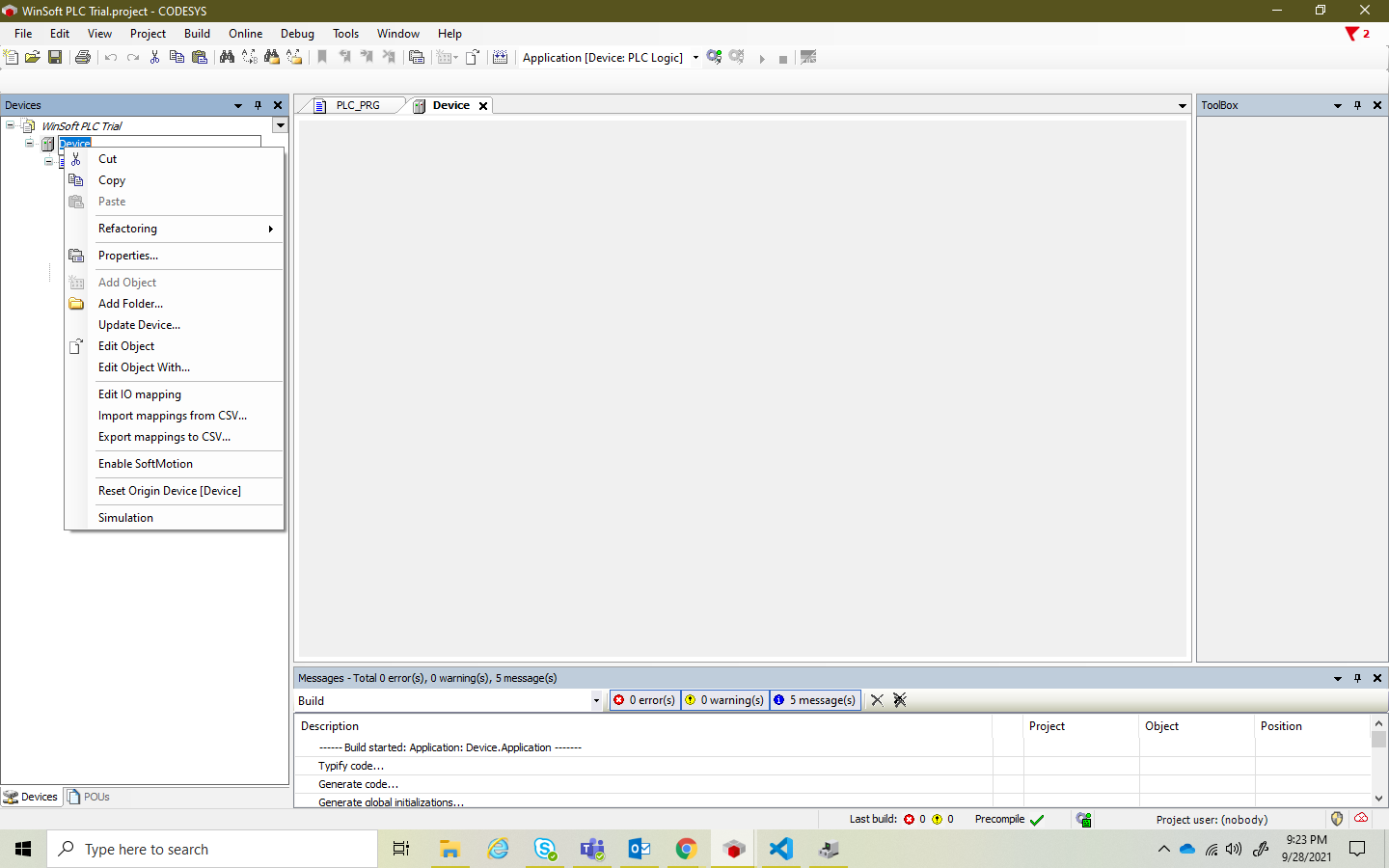Click the Properties icon in the toolbar

coord(417,58)
